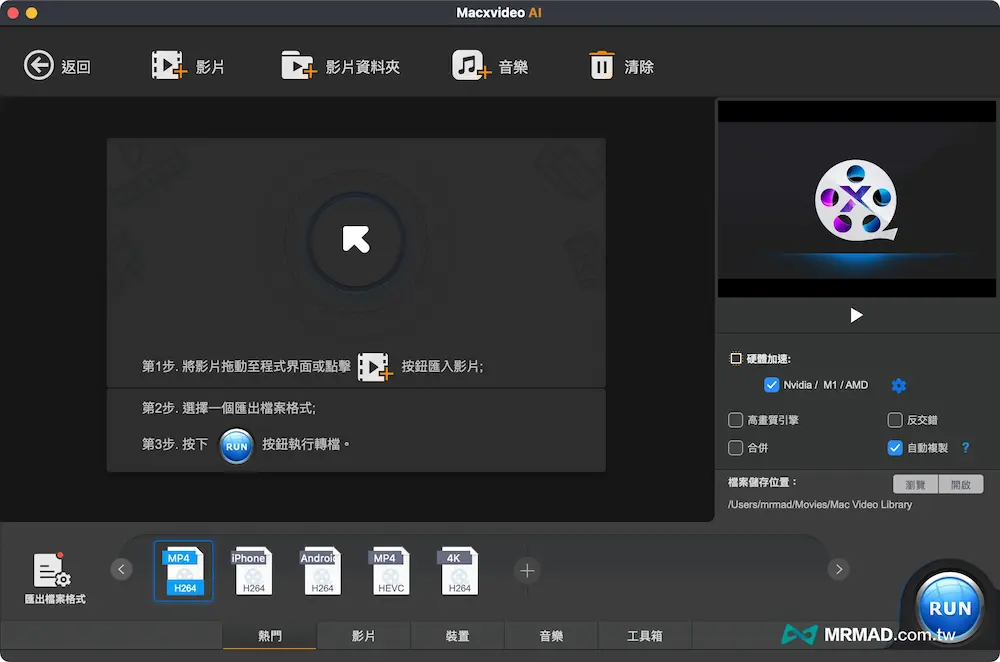Choose the 4K H264 format preset

tap(459, 571)
